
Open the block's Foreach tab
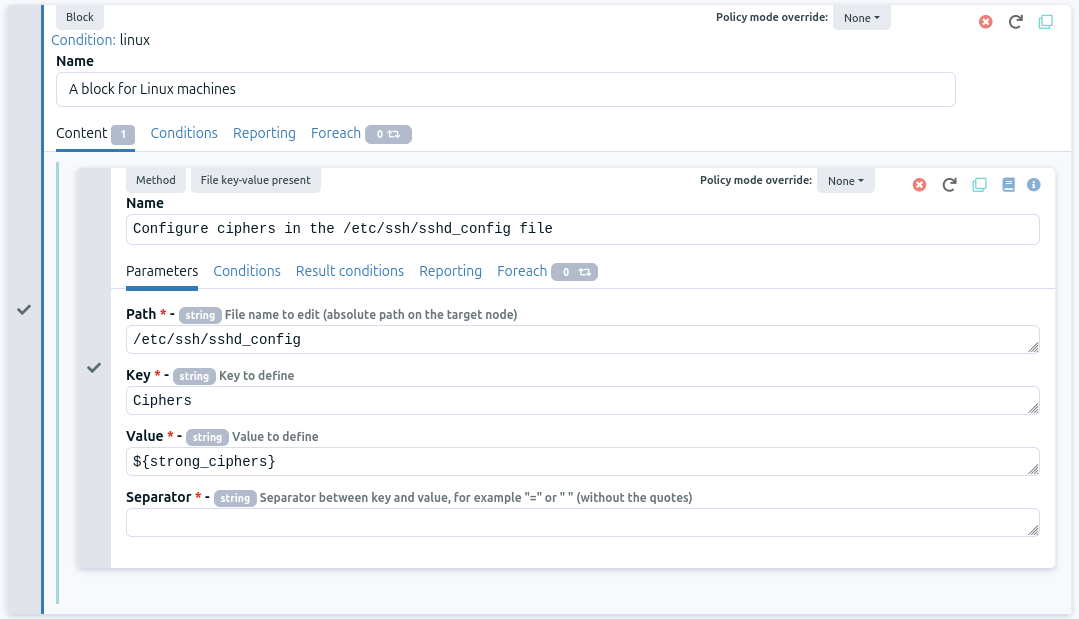pyautogui.click(x=336, y=133)
